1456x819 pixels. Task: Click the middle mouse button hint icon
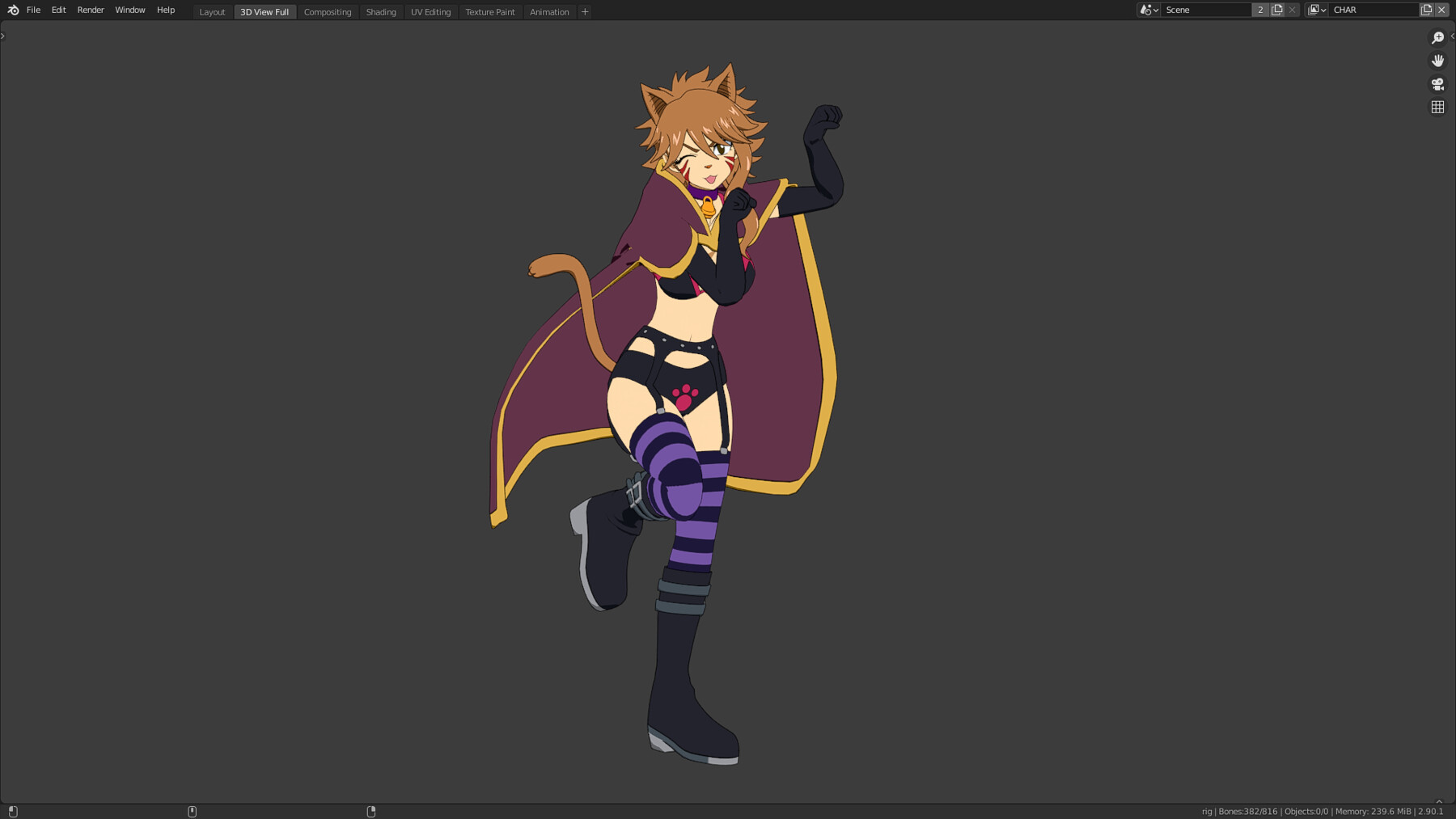(193, 812)
